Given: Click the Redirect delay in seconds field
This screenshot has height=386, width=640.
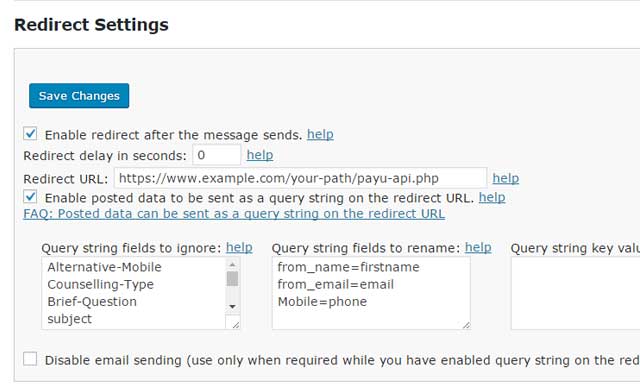Looking at the screenshot, I should pos(217,155).
